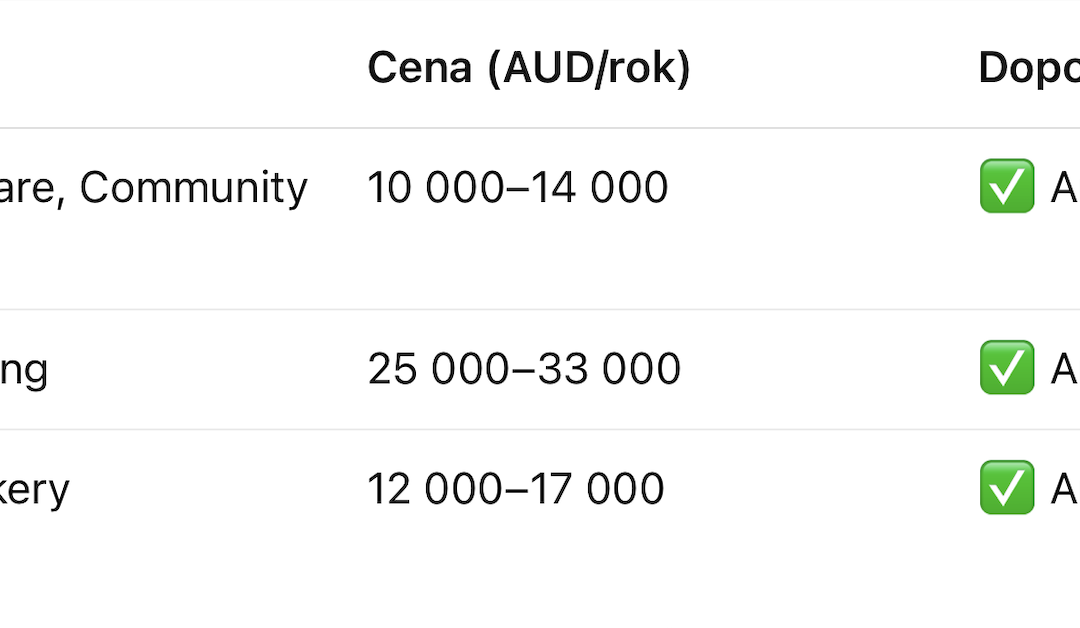Click letter A beside second row checkmark
The image size is (1080, 628).
click(x=1064, y=368)
